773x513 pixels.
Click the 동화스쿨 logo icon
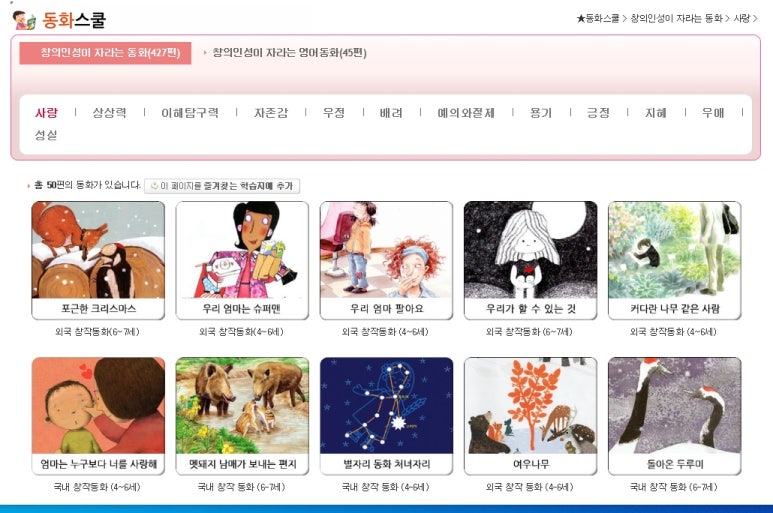point(24,20)
